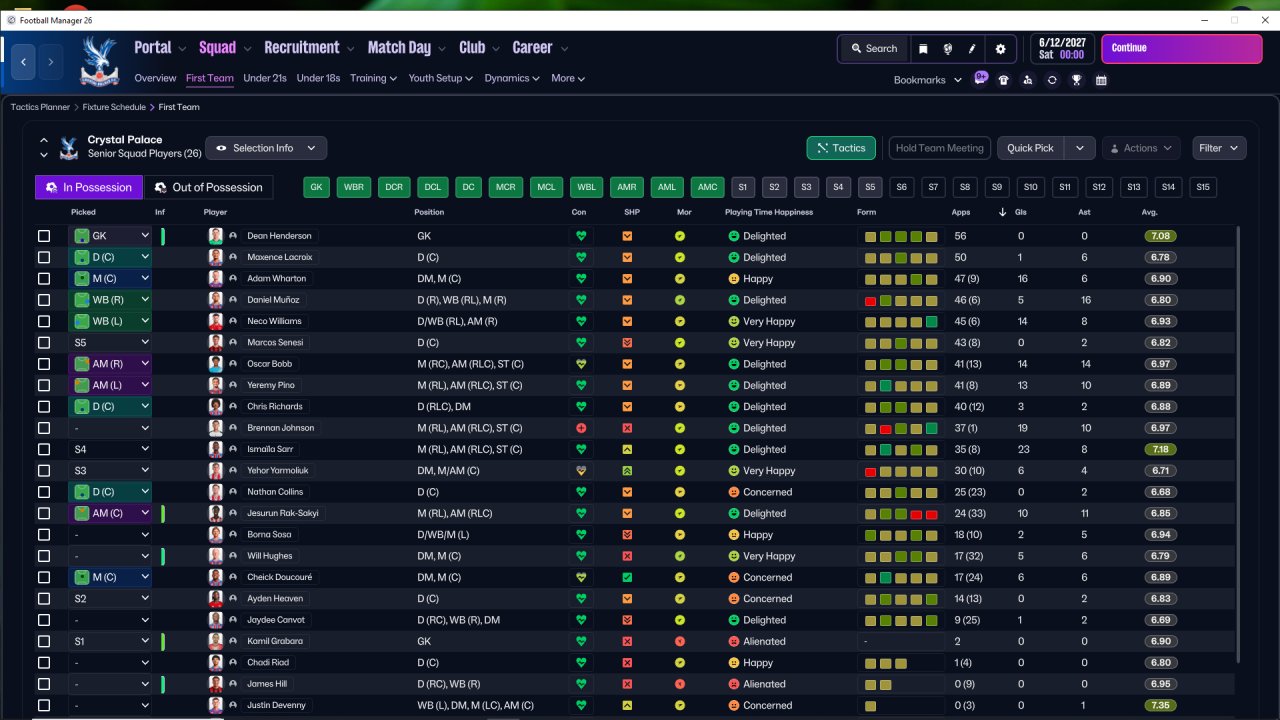Click the circular arrows icon in the bookmarks bar
This screenshot has height=720, width=1280.
click(x=1052, y=80)
